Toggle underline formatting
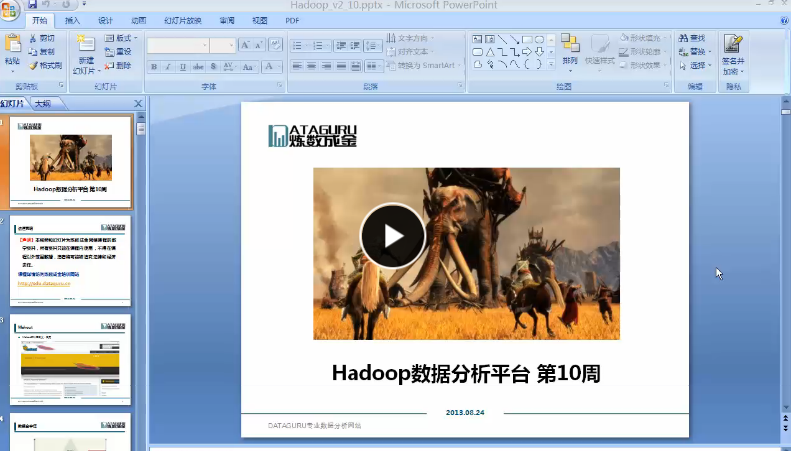 coord(183,67)
